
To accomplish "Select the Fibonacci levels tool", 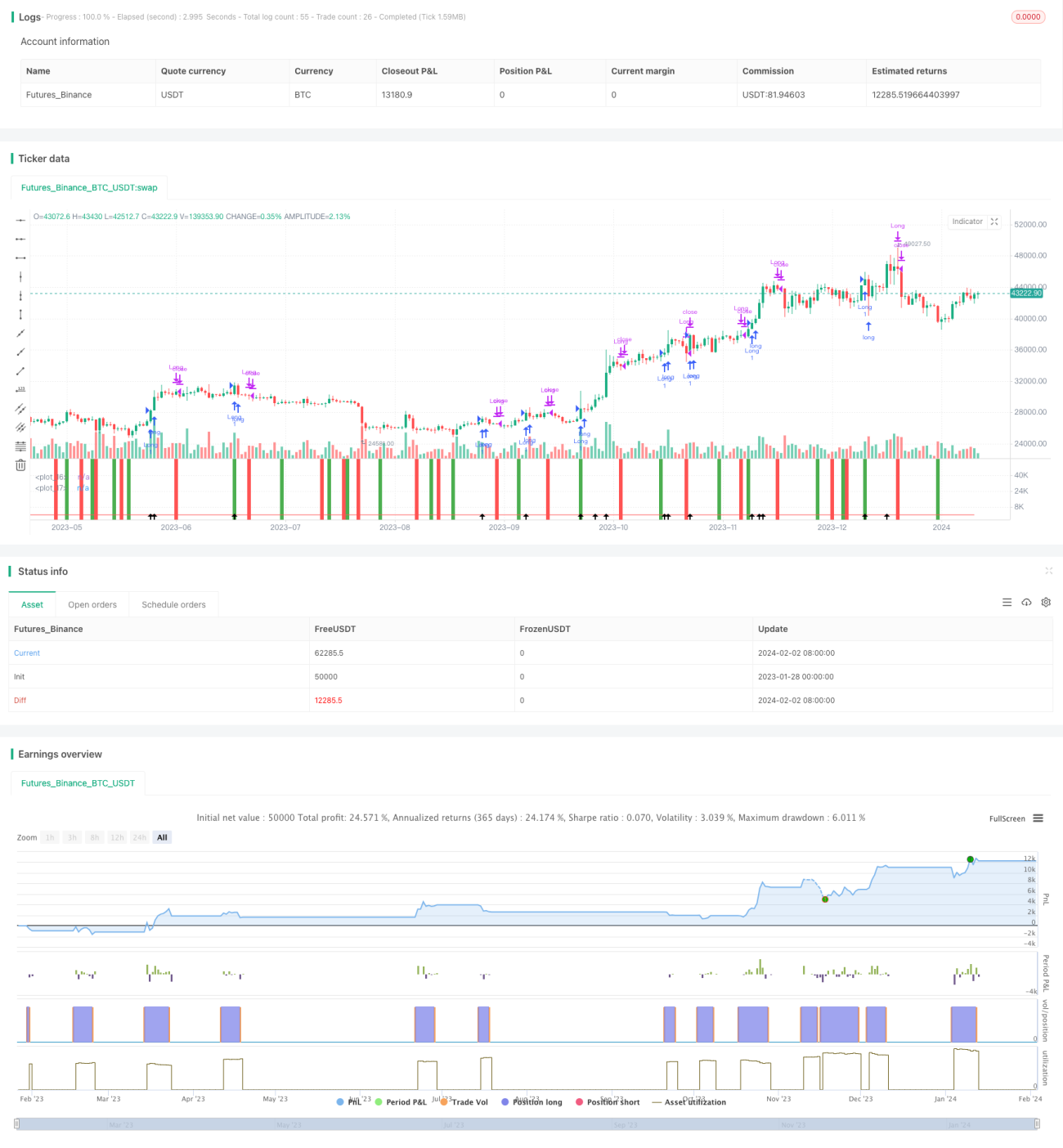I will (x=20, y=446).
